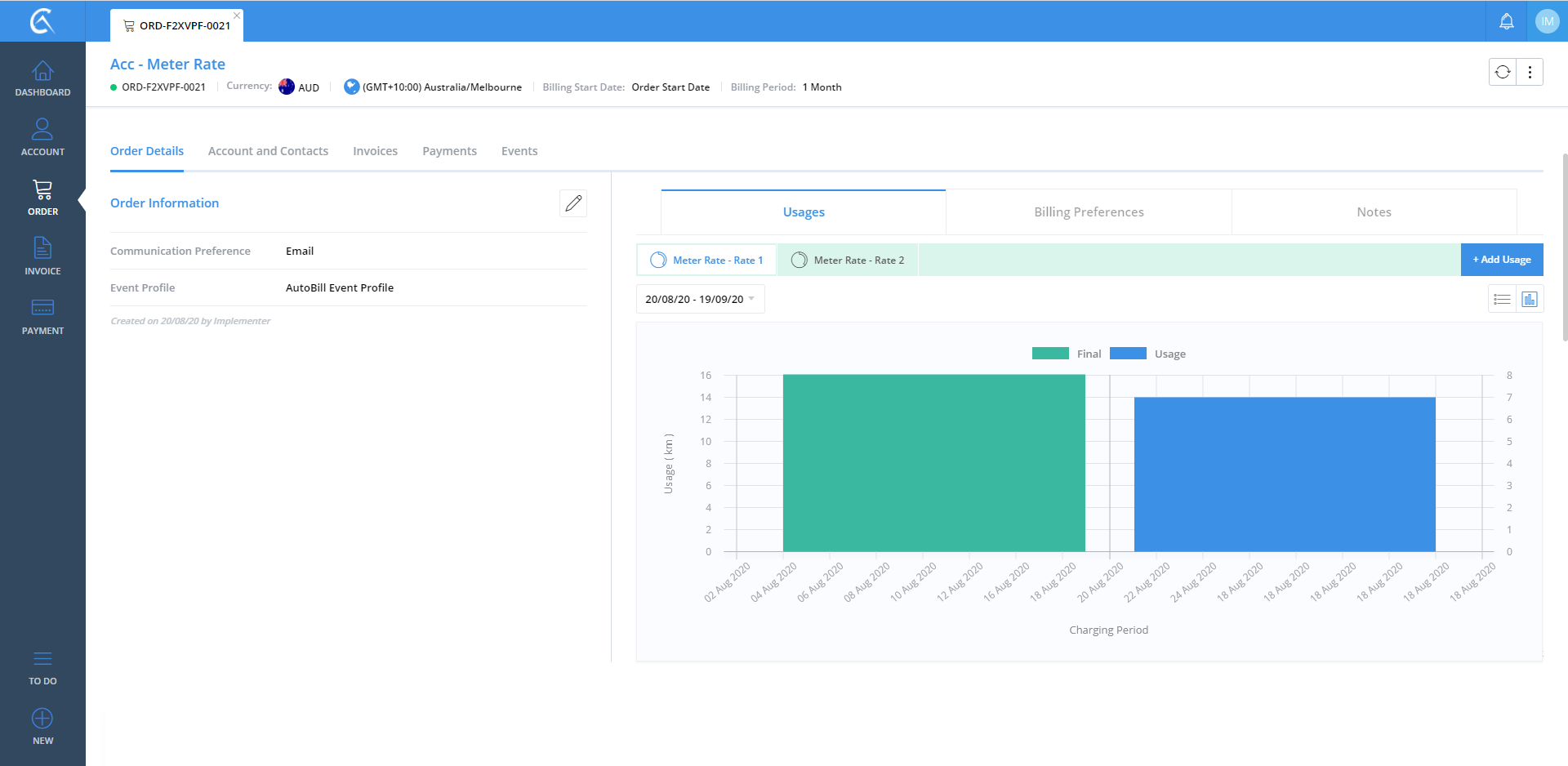Switch to the Invoices tab
The height and width of the screenshot is (766, 1568).
[375, 151]
